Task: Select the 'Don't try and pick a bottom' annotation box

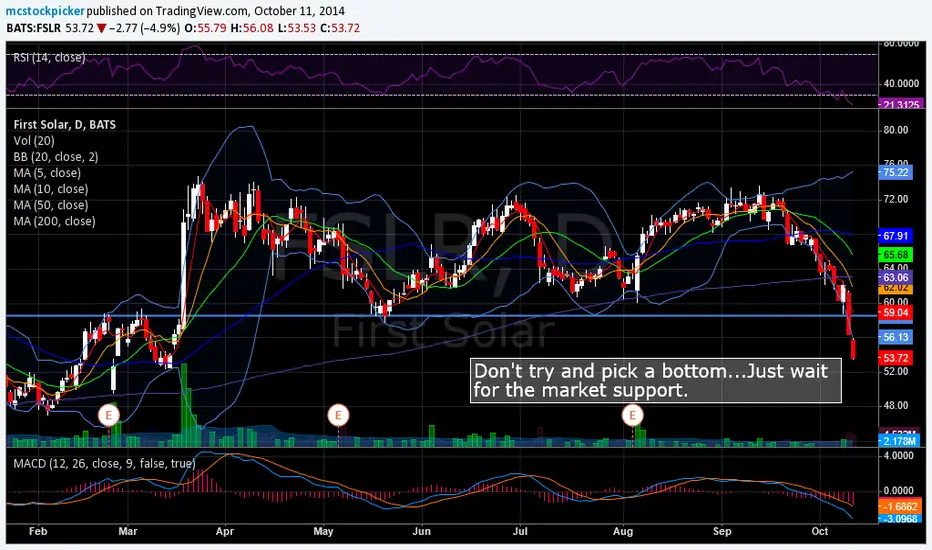Action: tap(656, 381)
